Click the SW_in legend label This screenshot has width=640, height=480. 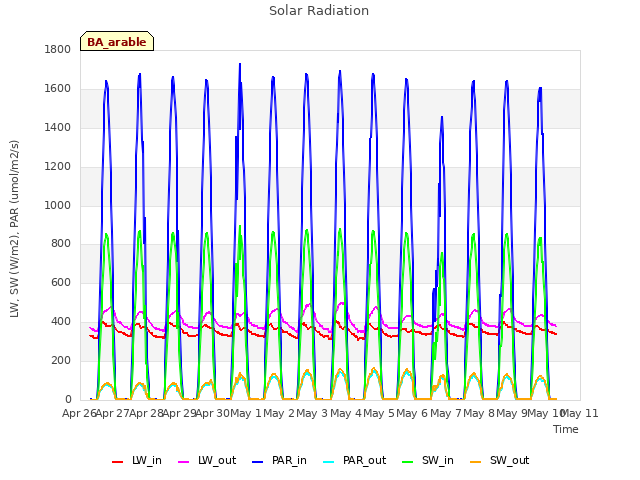438,460
